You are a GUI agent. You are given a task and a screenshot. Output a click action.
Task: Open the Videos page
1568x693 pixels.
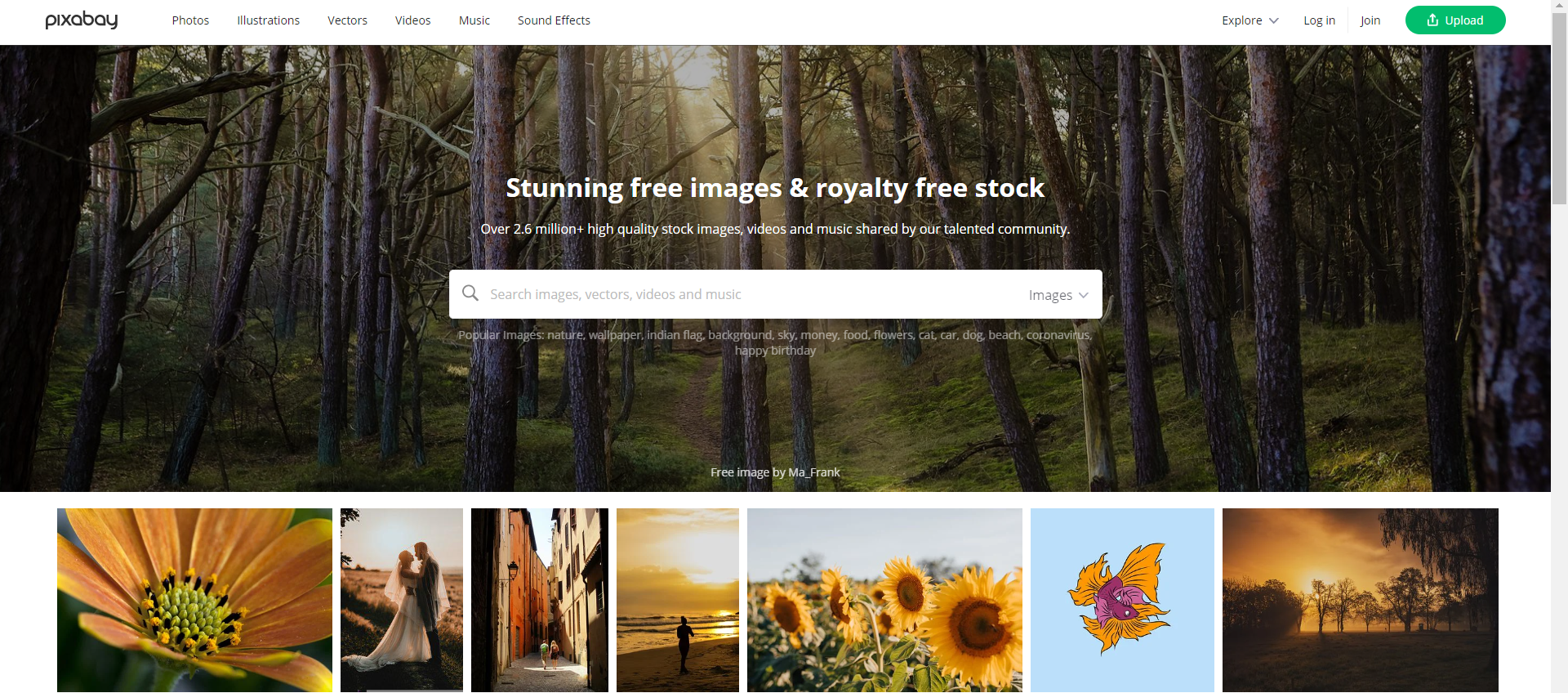point(412,20)
